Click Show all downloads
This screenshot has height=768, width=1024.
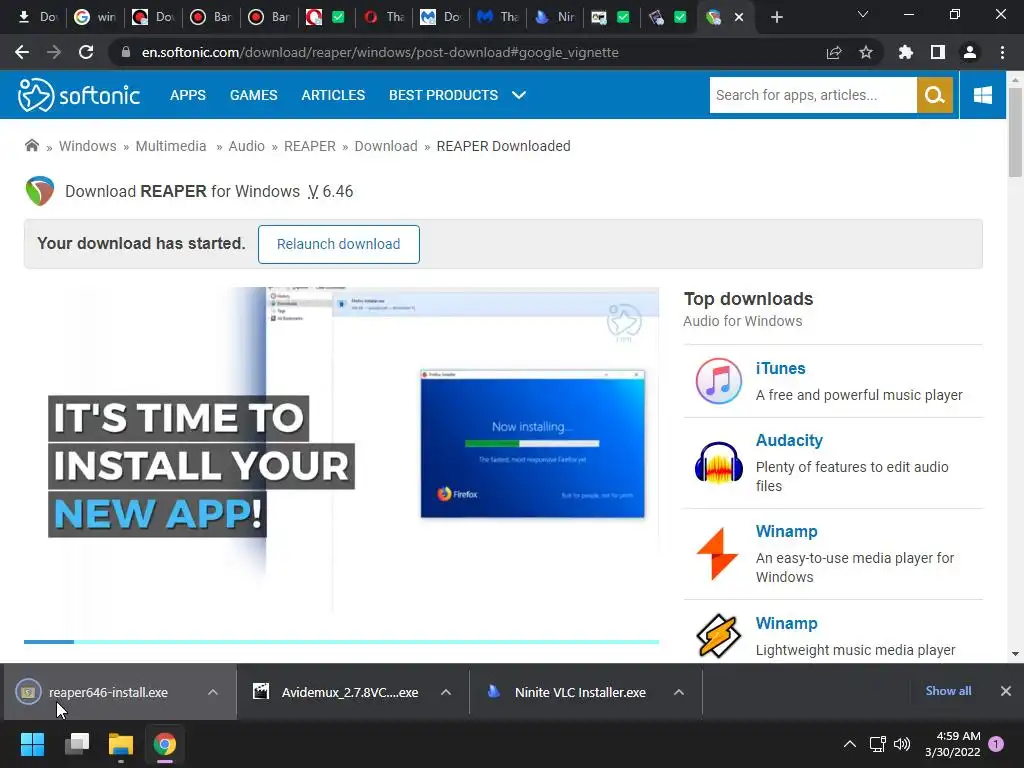[948, 691]
